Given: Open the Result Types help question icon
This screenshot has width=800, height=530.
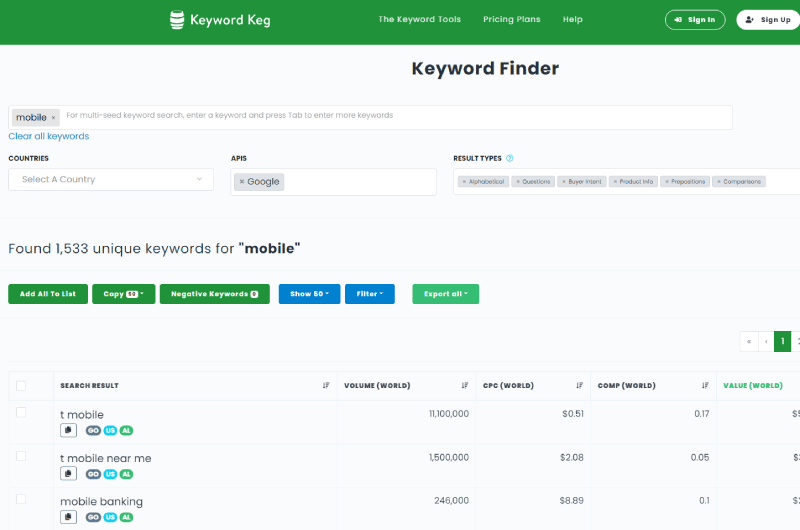Looking at the screenshot, I should [x=509, y=159].
